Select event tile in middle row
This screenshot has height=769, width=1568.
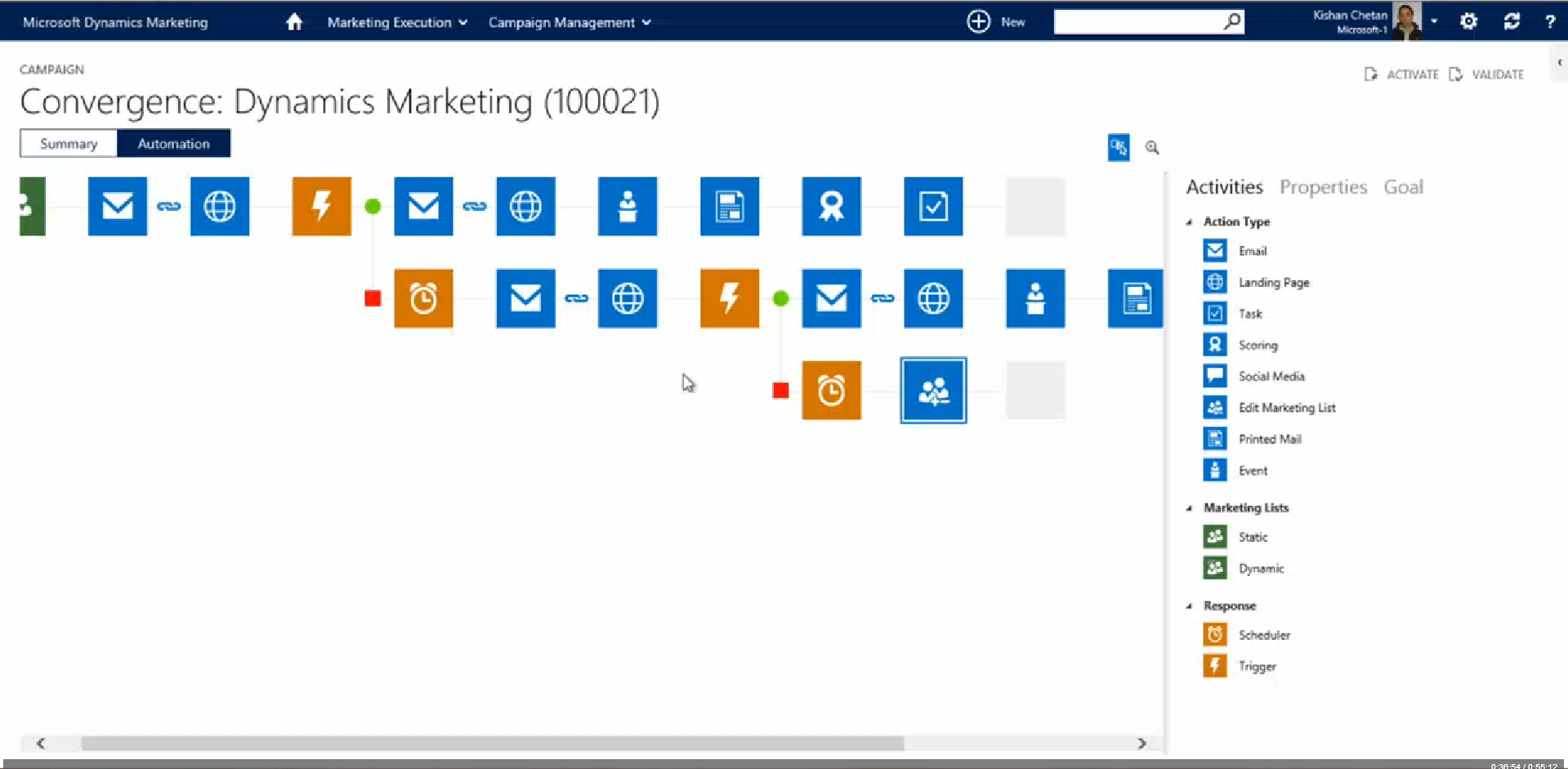(x=1035, y=298)
